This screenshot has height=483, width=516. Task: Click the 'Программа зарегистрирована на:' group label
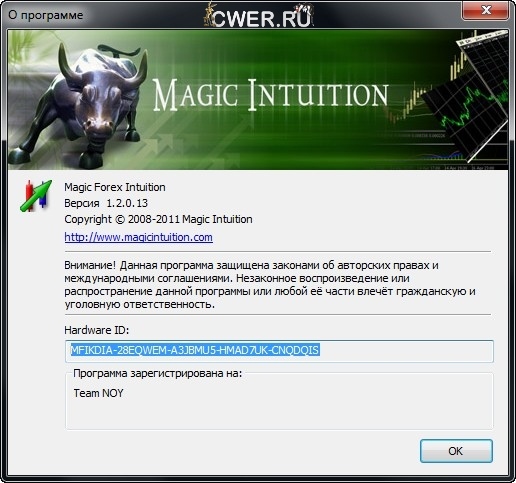[x=157, y=373]
